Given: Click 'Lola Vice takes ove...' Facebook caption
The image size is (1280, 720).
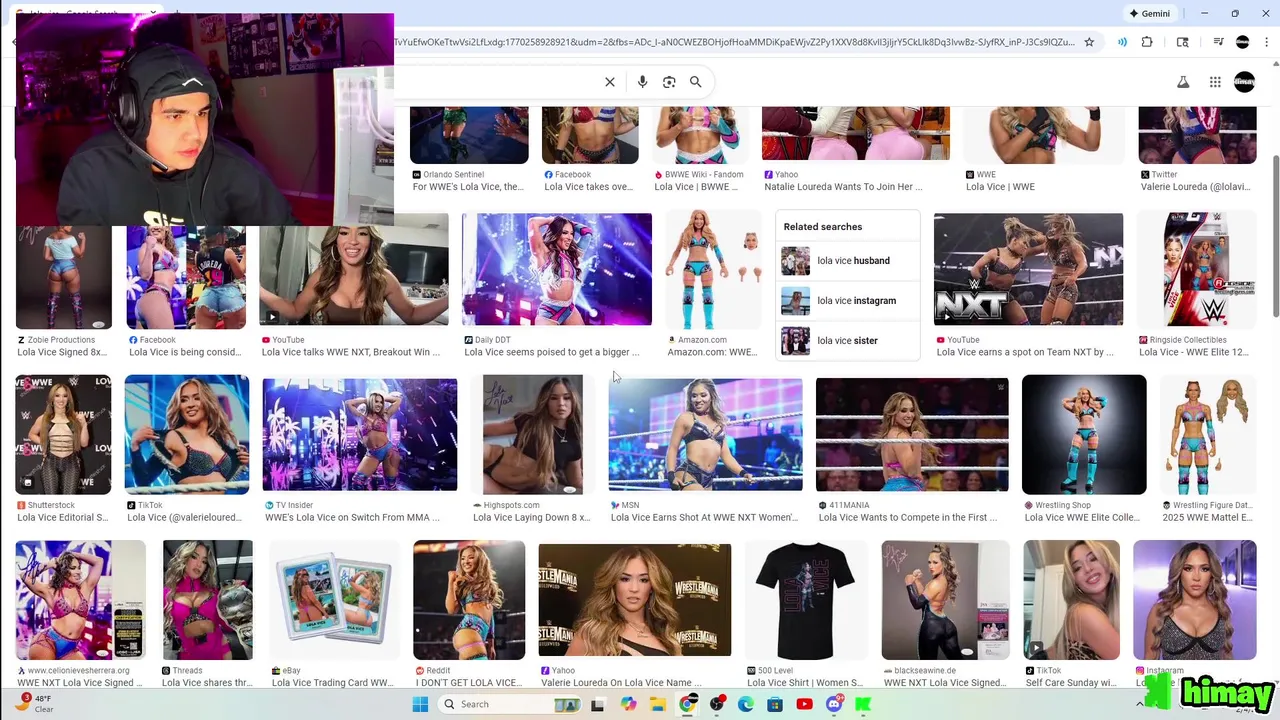Looking at the screenshot, I should [x=588, y=187].
